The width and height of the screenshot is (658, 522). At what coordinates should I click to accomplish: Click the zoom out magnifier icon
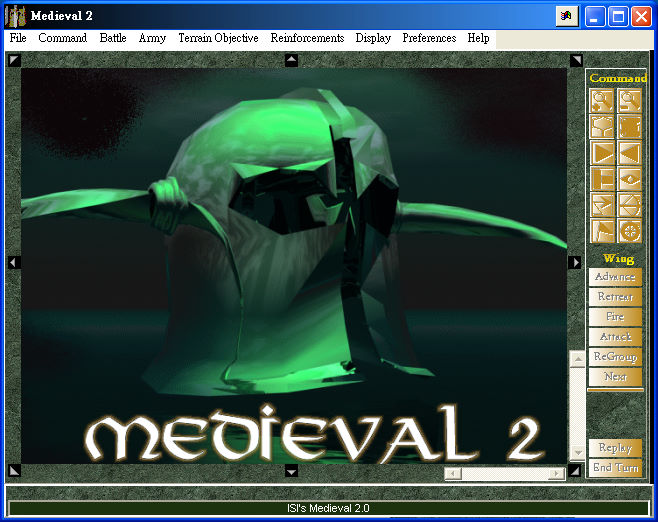[629, 100]
